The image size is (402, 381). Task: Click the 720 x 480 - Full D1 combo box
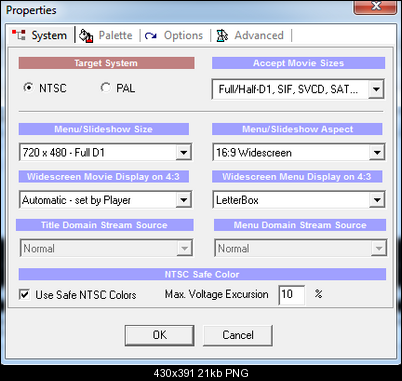(105, 152)
